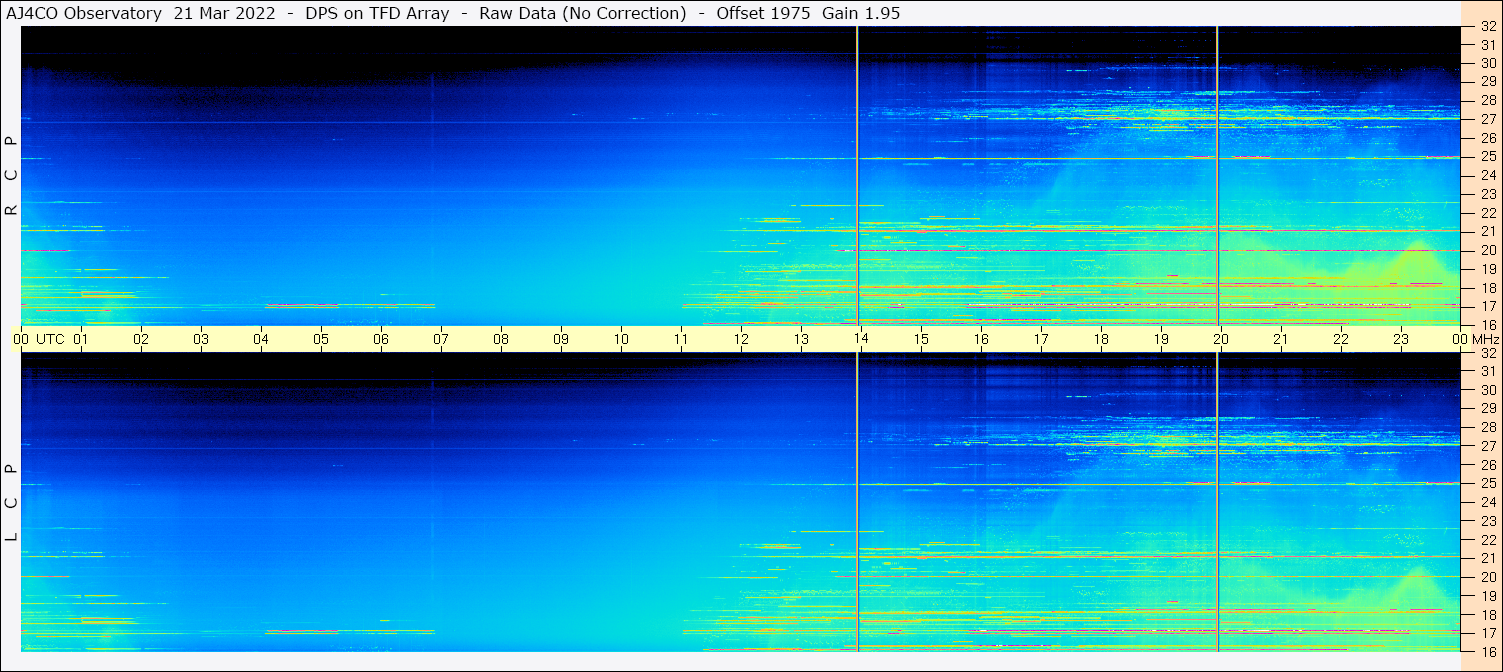
Task: Click hour label "21" on the horizontal time axis
Action: pyautogui.click(x=1281, y=339)
